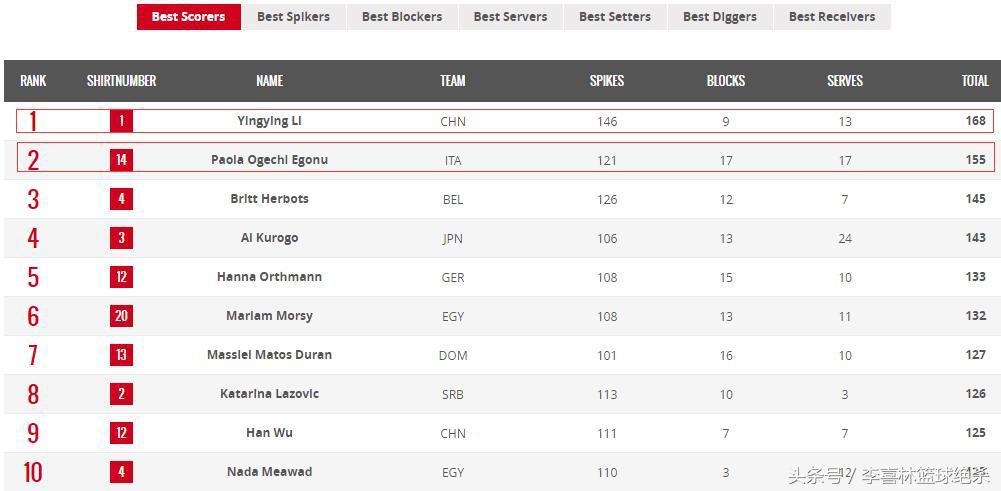Select Ai Kurogo's name in table
The height and width of the screenshot is (491, 1001).
[269, 238]
